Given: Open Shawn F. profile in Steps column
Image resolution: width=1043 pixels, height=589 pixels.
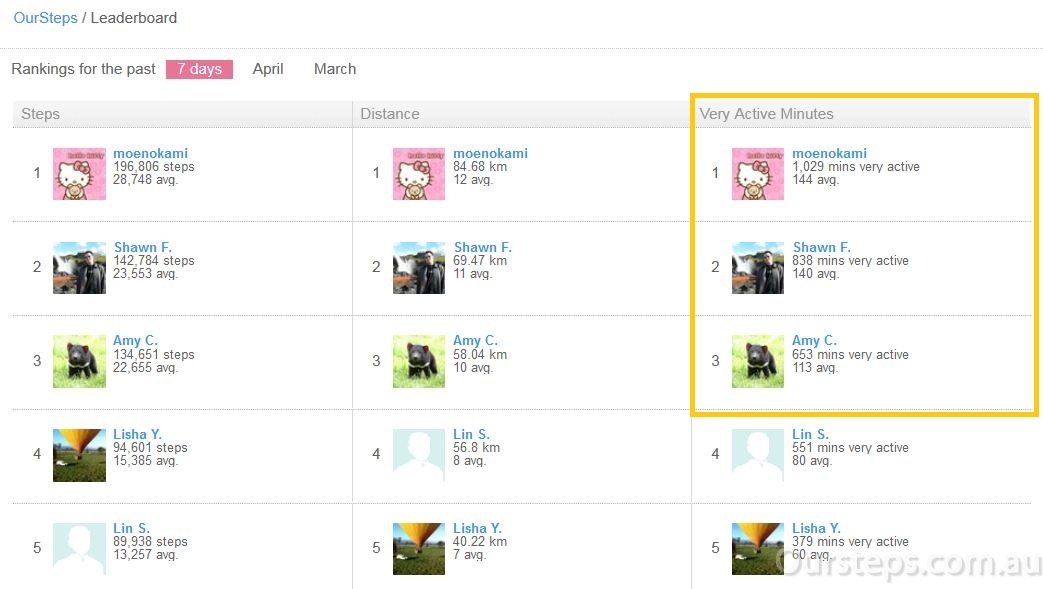Looking at the screenshot, I should (142, 247).
